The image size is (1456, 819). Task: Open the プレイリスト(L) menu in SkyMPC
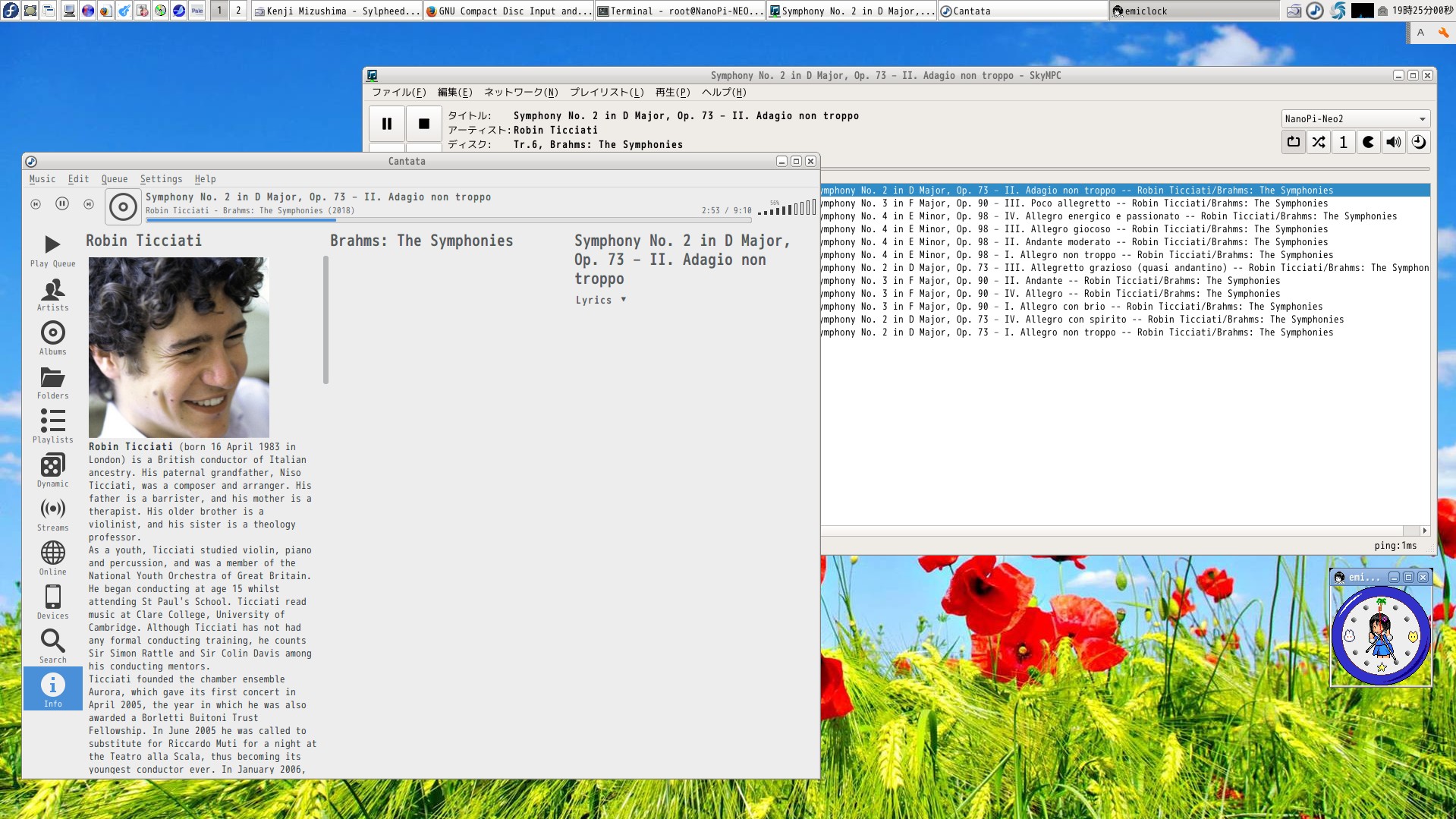point(606,93)
